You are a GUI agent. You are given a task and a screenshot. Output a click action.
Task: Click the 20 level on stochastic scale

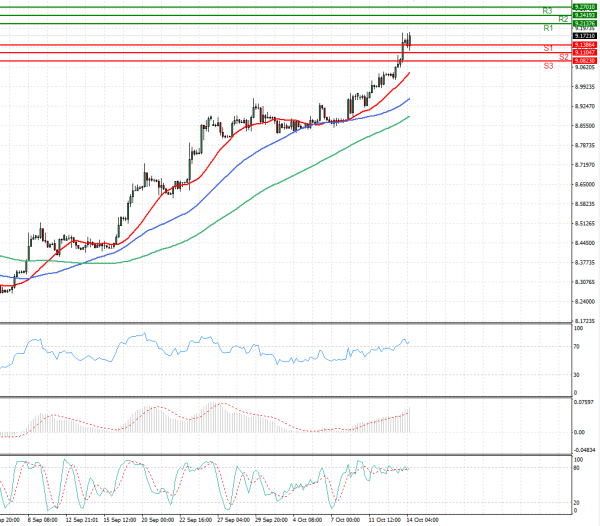(577, 503)
